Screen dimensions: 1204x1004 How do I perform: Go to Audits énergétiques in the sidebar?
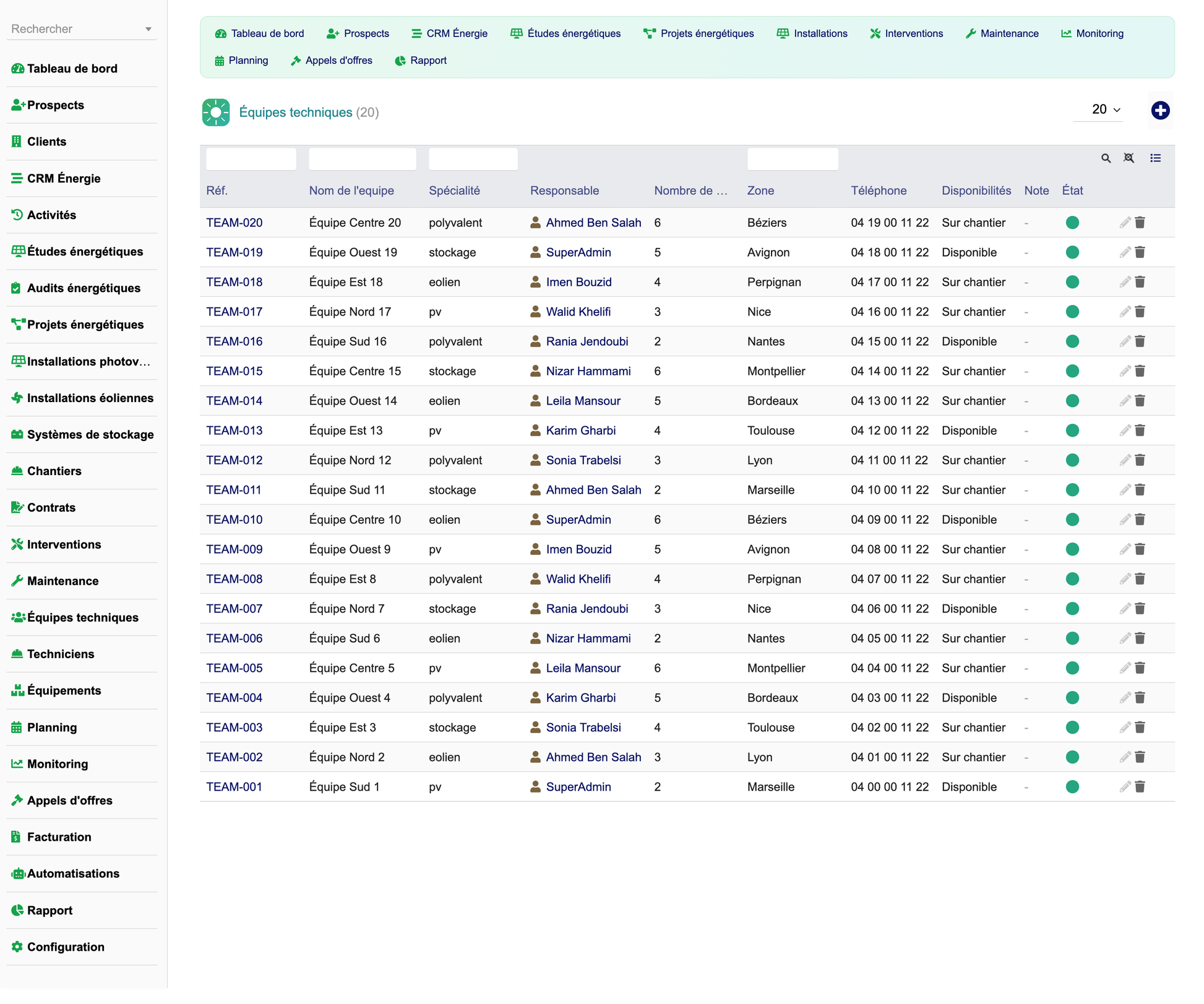coord(84,288)
